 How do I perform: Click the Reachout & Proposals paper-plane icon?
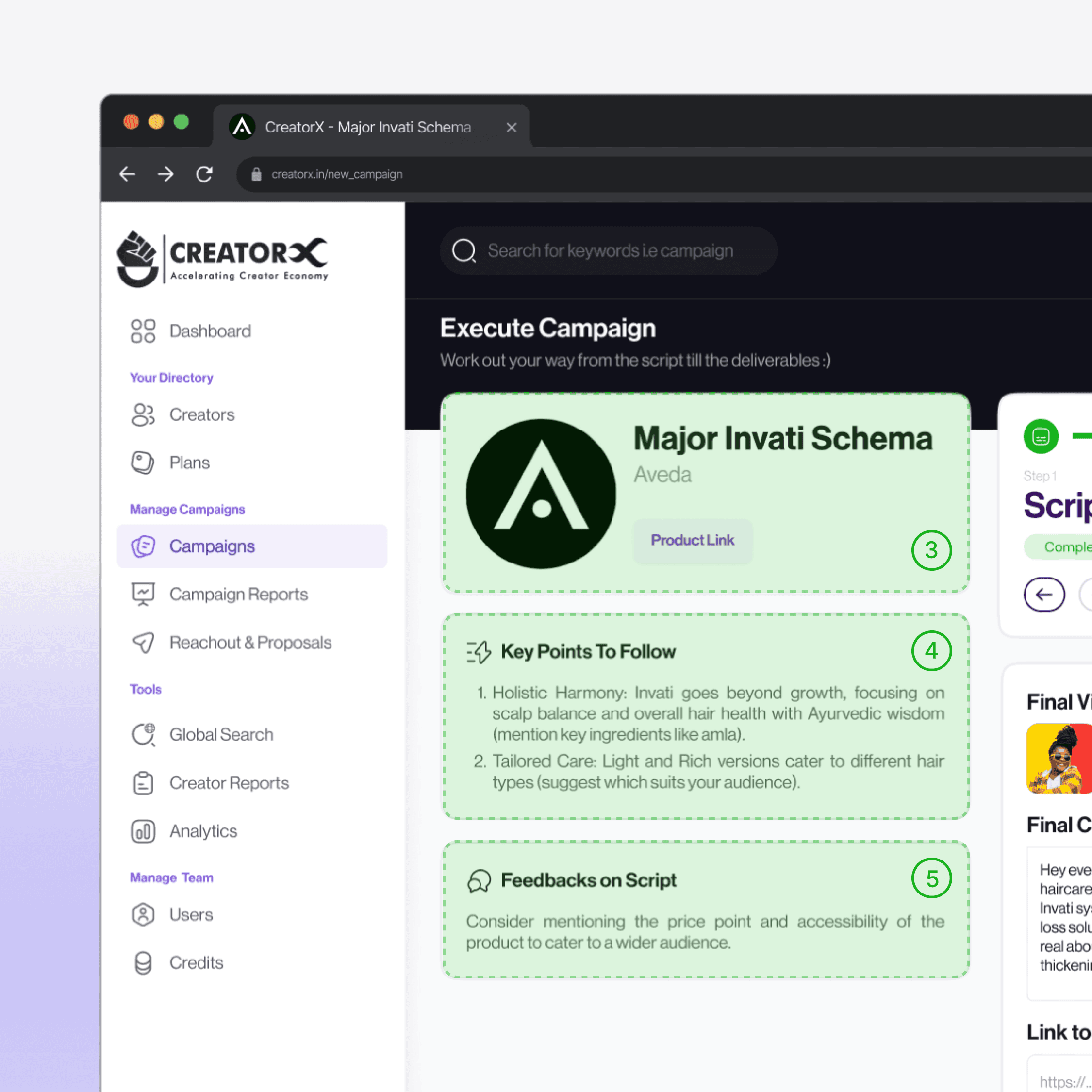(x=142, y=642)
